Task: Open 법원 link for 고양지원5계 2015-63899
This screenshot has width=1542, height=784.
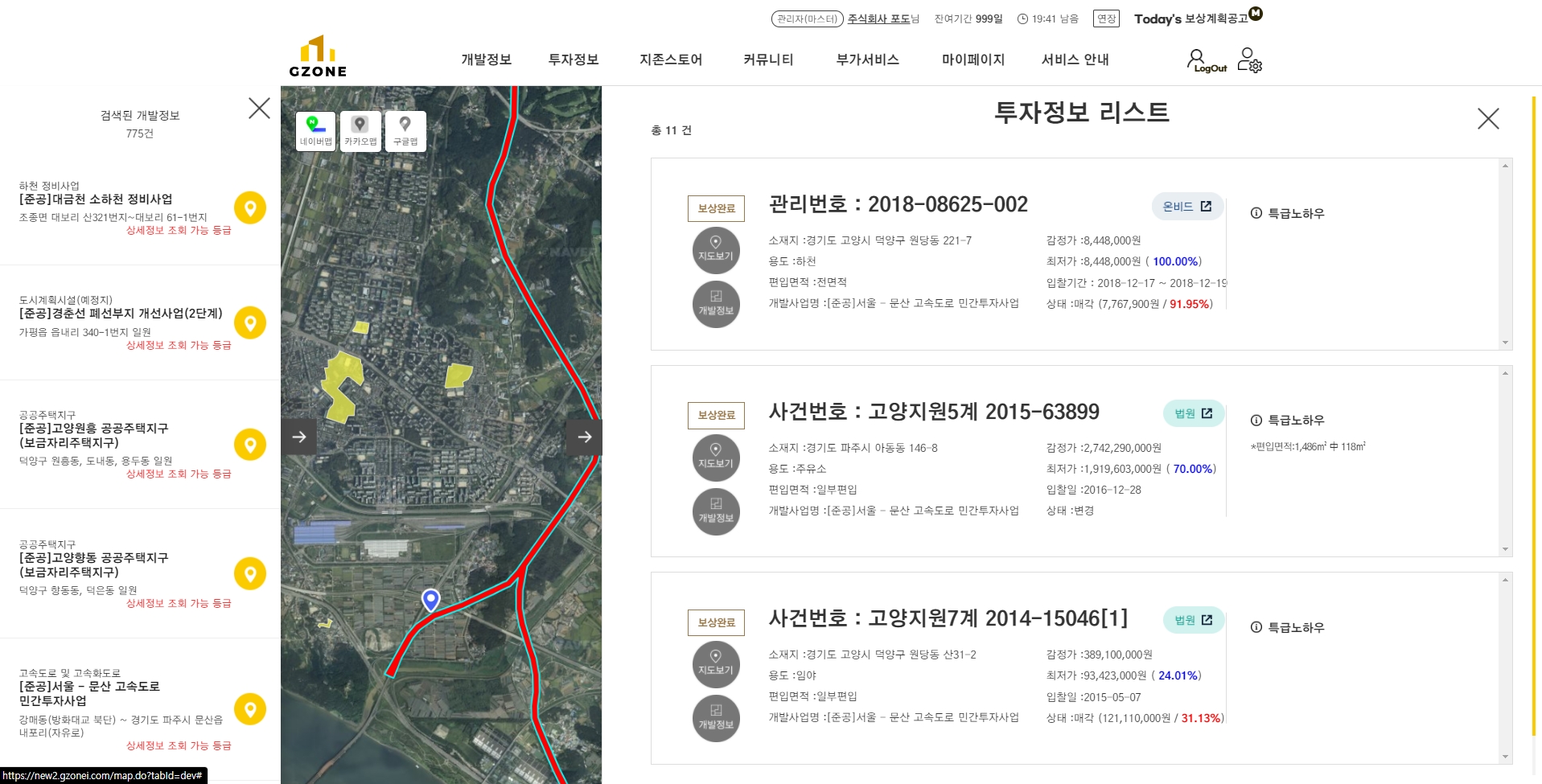Action: point(1194,413)
